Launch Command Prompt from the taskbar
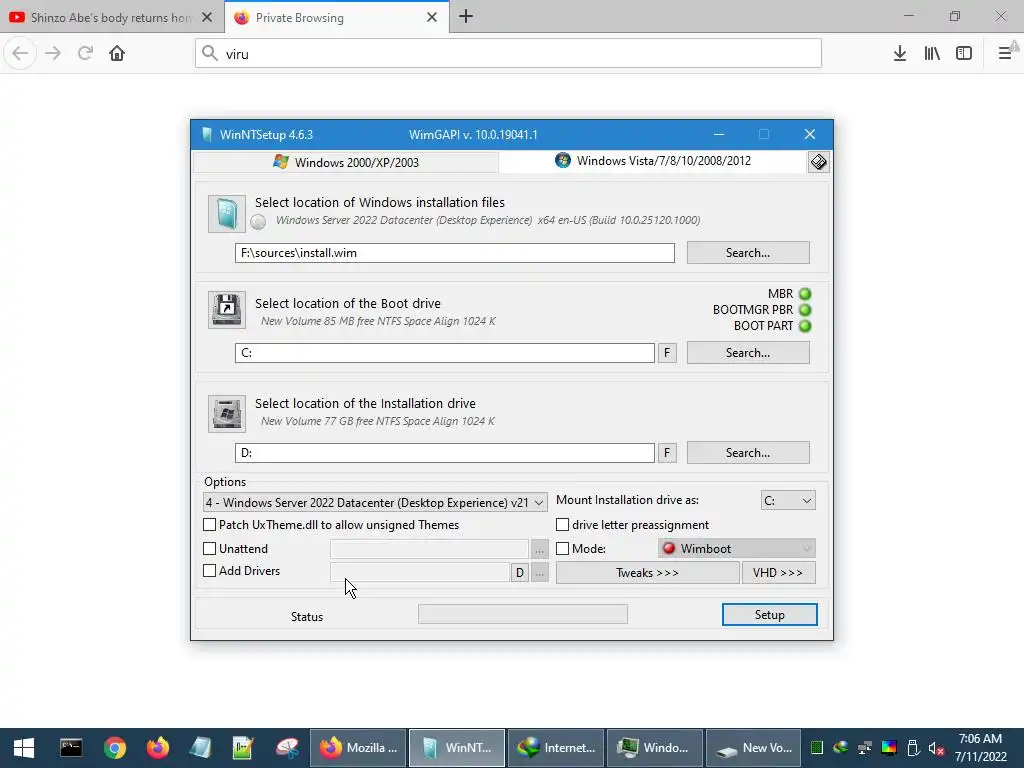The width and height of the screenshot is (1024, 768). pyautogui.click(x=71, y=748)
